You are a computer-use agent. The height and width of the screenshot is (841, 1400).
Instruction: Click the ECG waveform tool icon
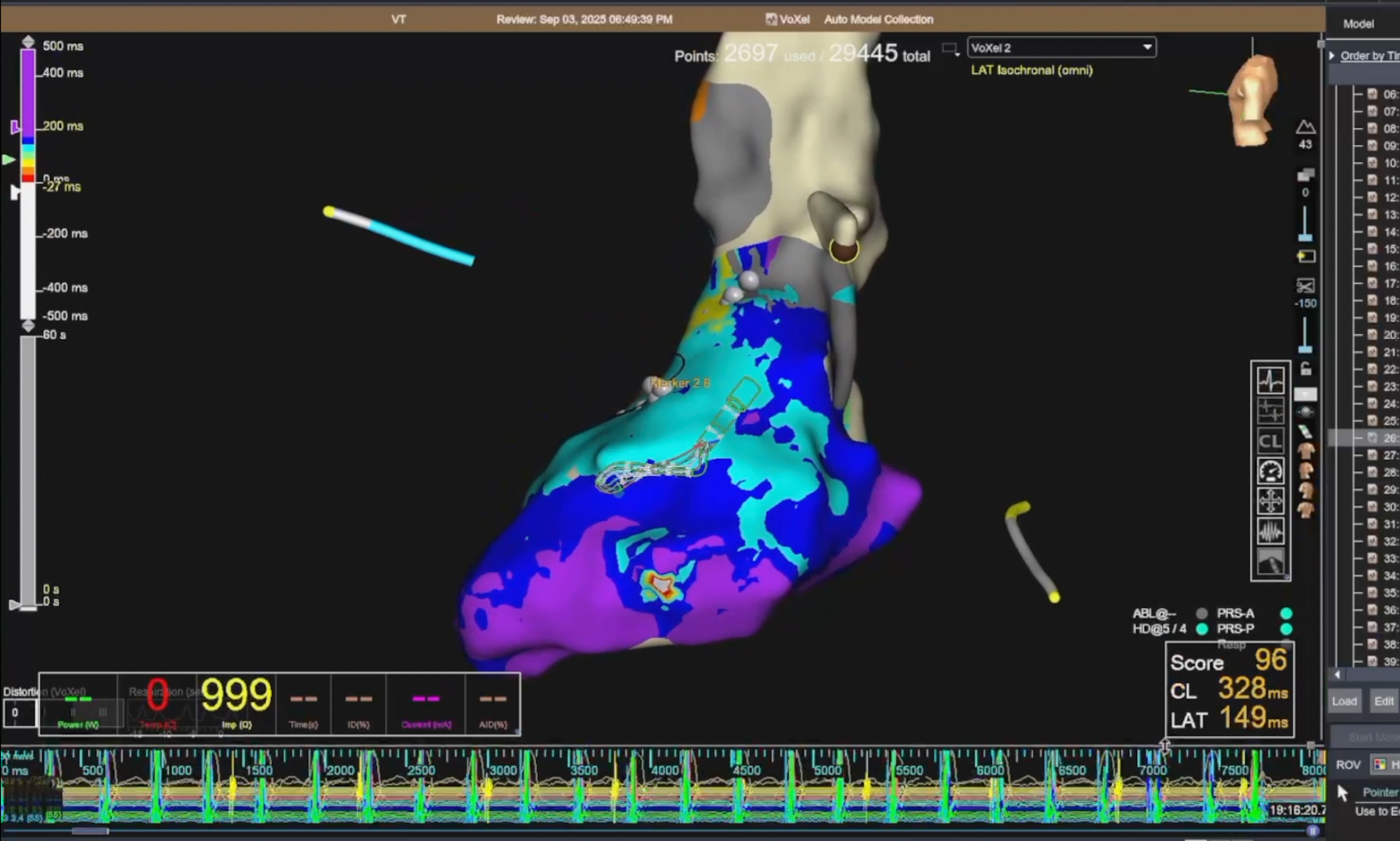point(1270,380)
